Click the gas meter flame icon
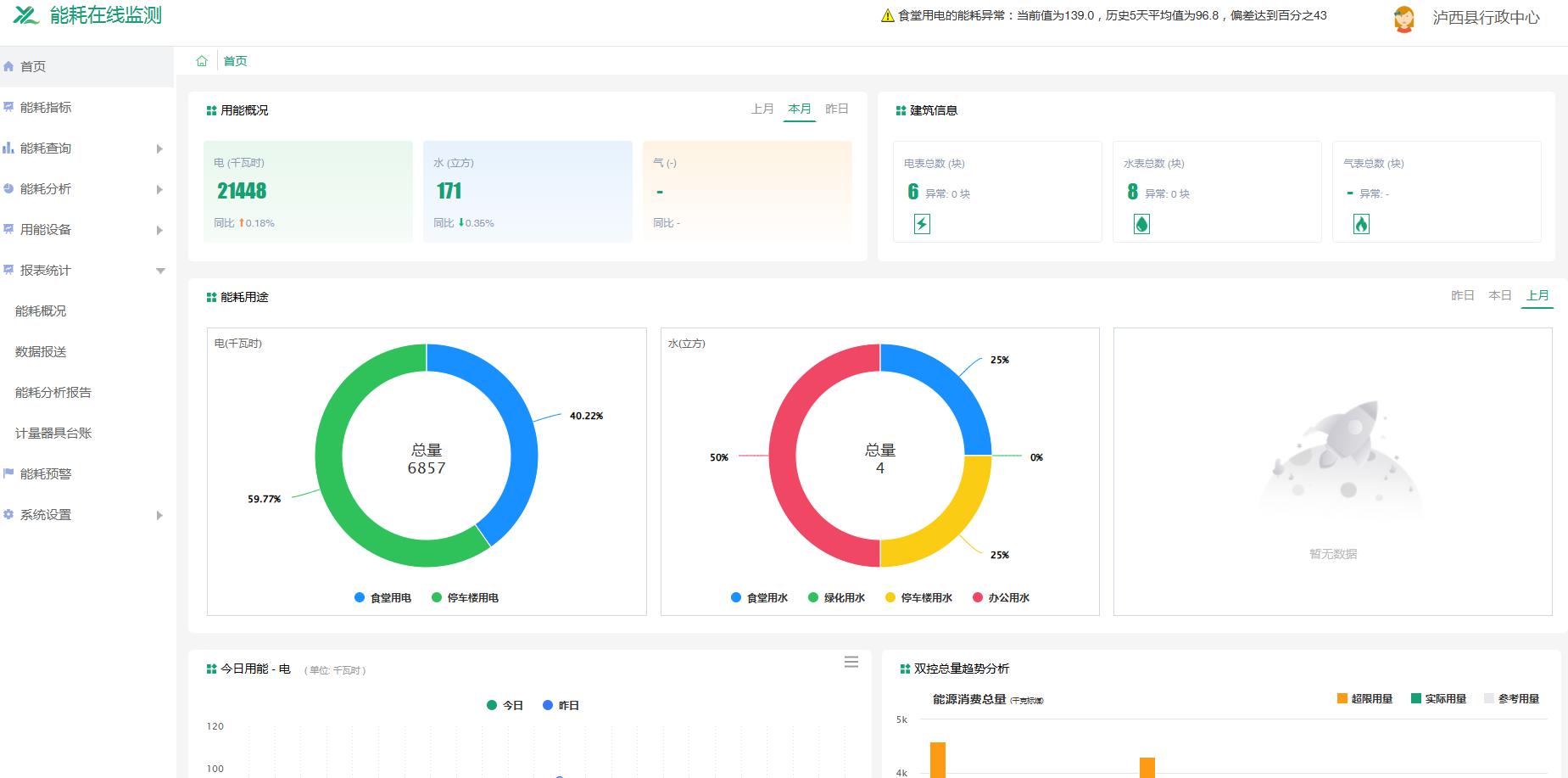The width and height of the screenshot is (1568, 778). (x=1361, y=224)
